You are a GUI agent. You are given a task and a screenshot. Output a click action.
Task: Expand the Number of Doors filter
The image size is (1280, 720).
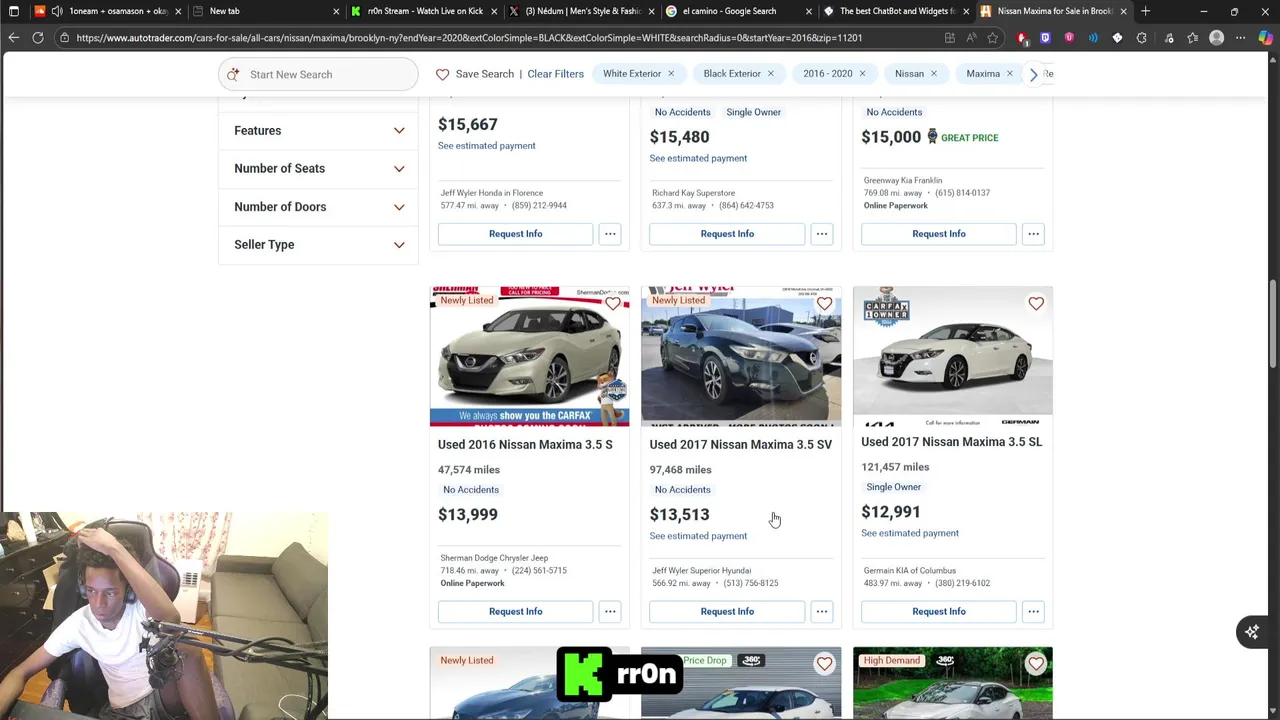(x=319, y=207)
